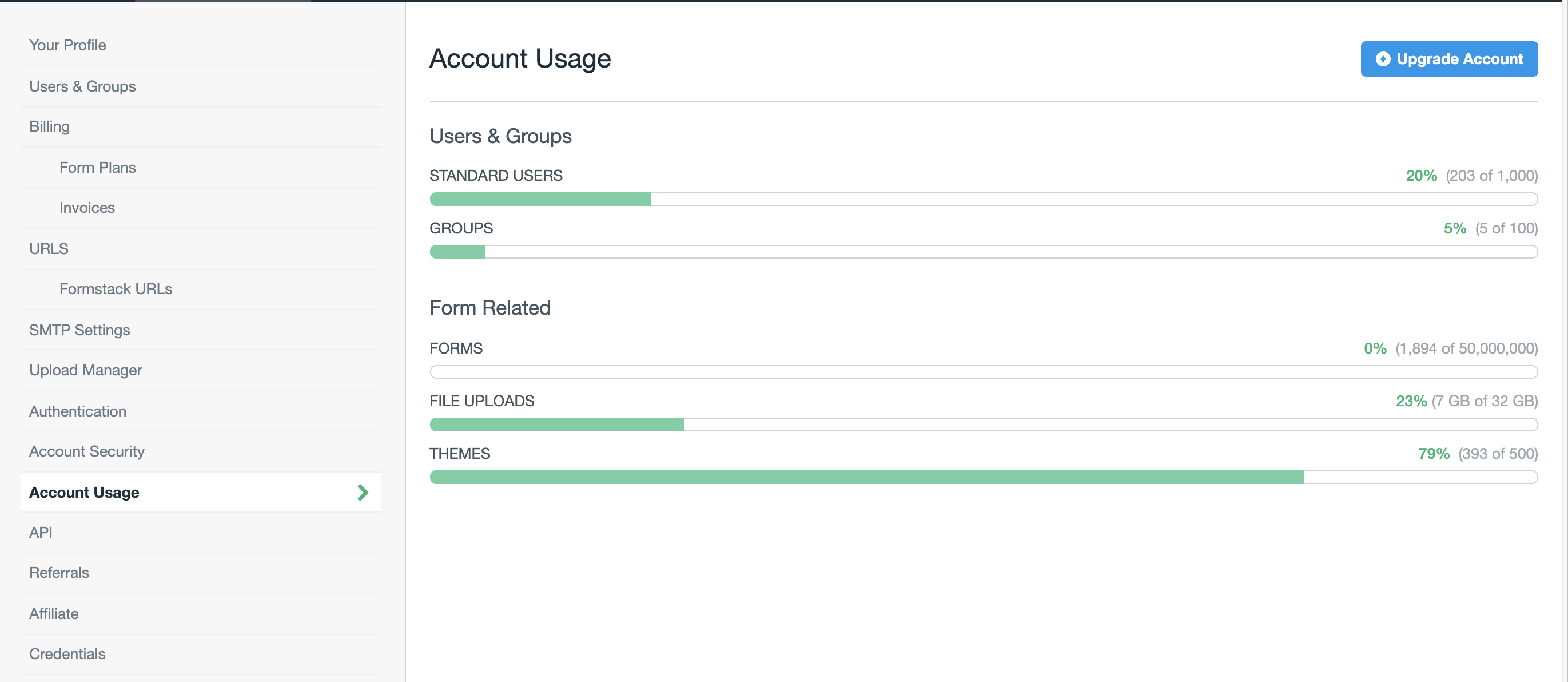View Invoices under Billing
The image size is (1568, 682).
[87, 208]
